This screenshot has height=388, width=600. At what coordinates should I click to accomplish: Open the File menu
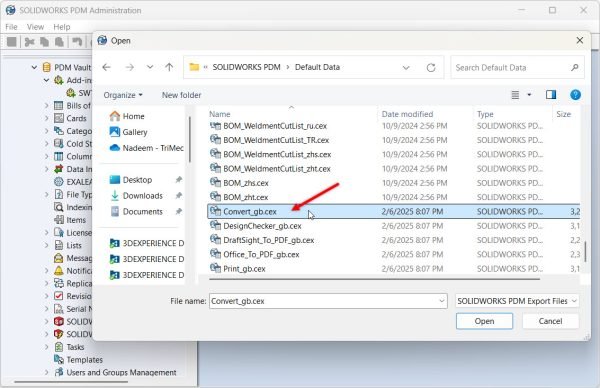coord(11,27)
